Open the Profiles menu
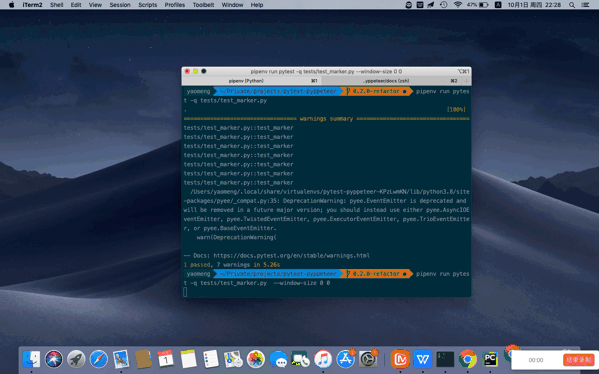Image resolution: width=599 pixels, height=374 pixels. pyautogui.click(x=175, y=5)
